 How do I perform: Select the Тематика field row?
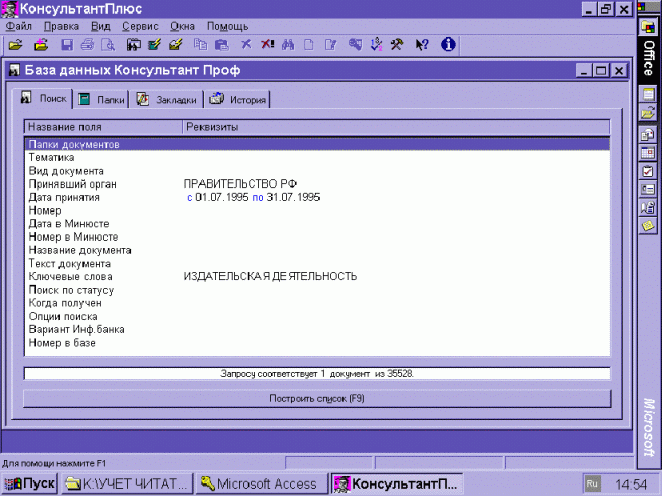click(x=317, y=157)
